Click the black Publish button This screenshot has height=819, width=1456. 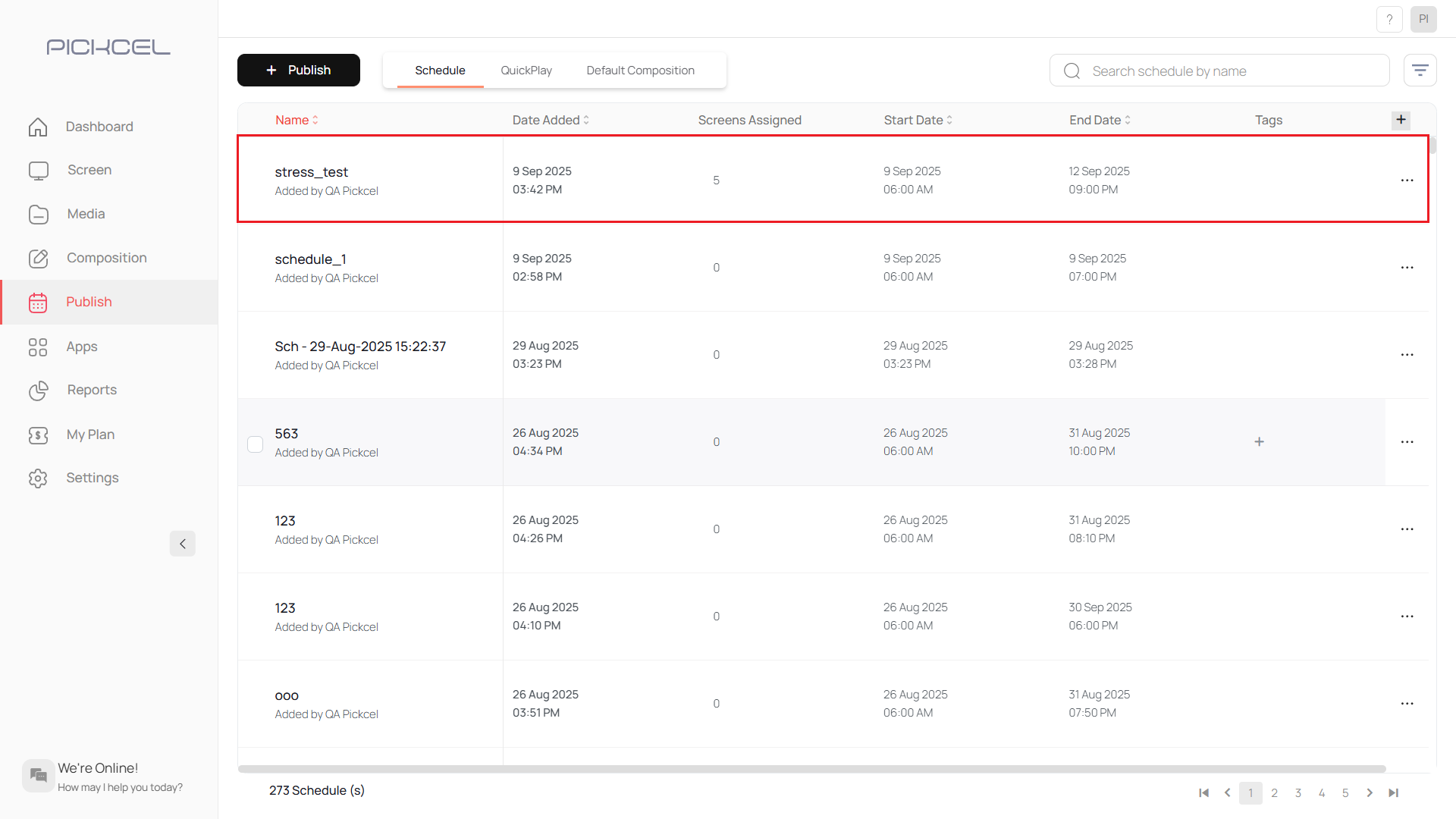point(299,71)
